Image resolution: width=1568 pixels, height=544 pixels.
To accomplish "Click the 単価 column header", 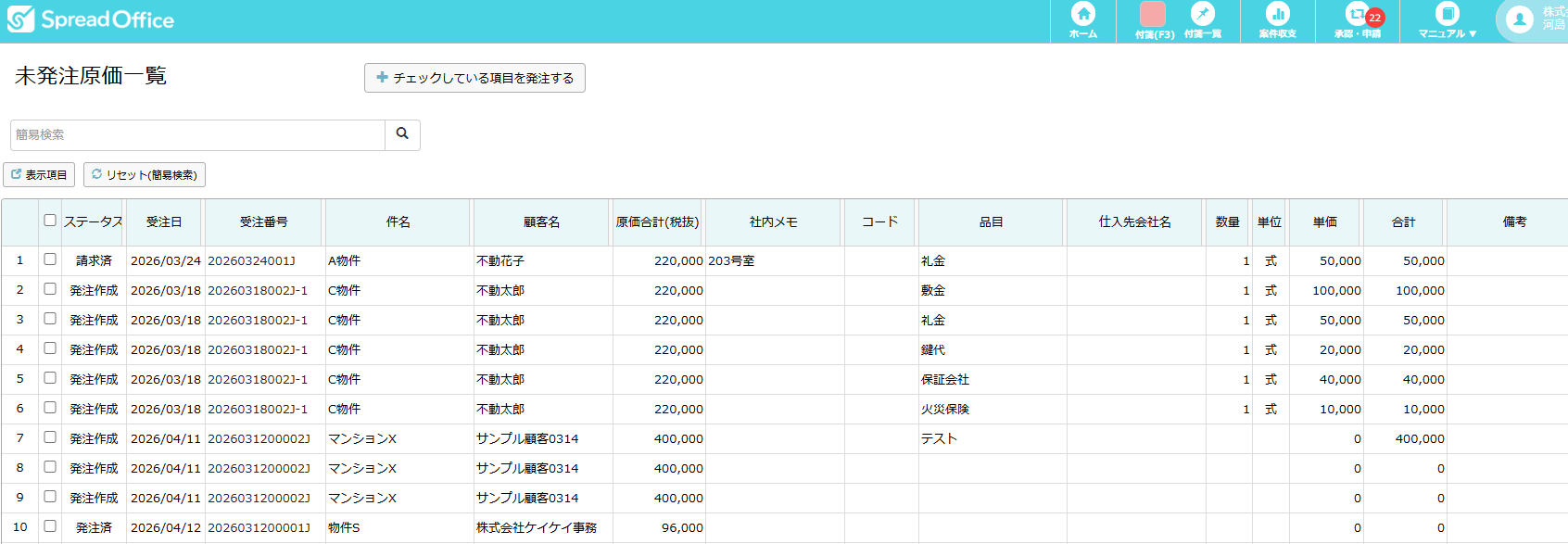I will [1325, 221].
